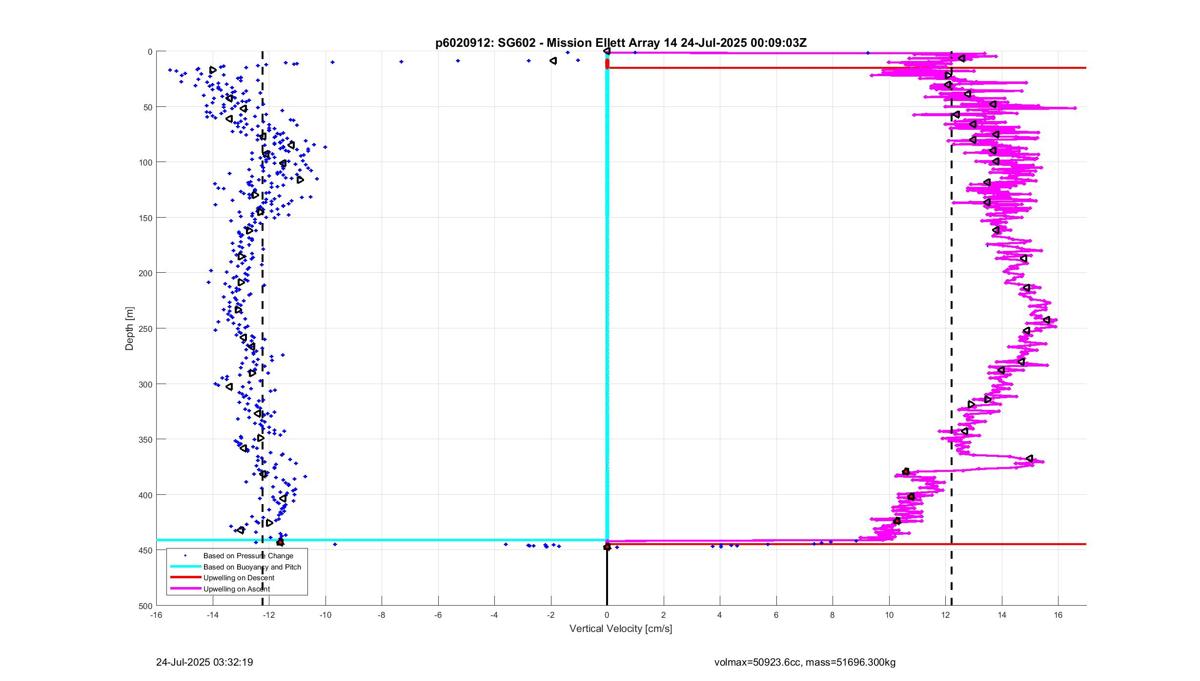Click depth-axis tick label '150'
Viewport: 1200px width, 681px height.
pos(144,218)
